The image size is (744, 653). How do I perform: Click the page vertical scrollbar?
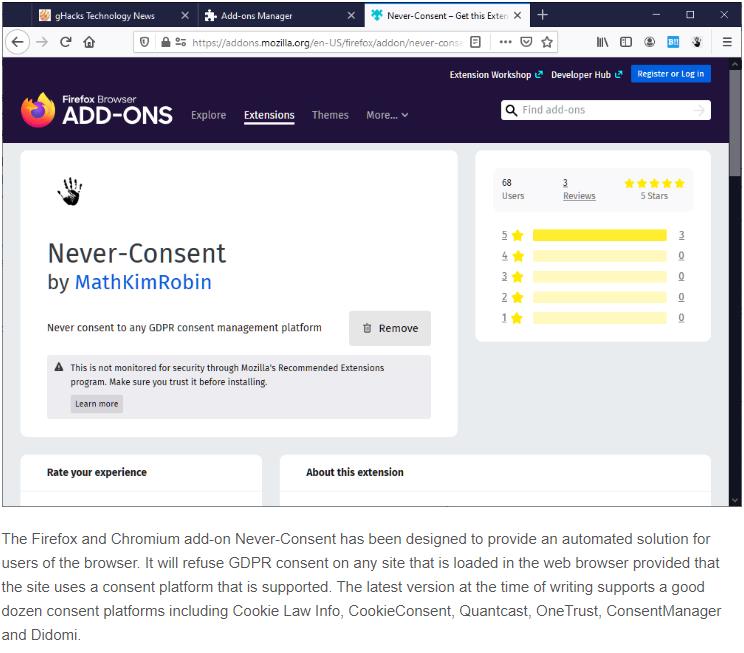[735, 123]
